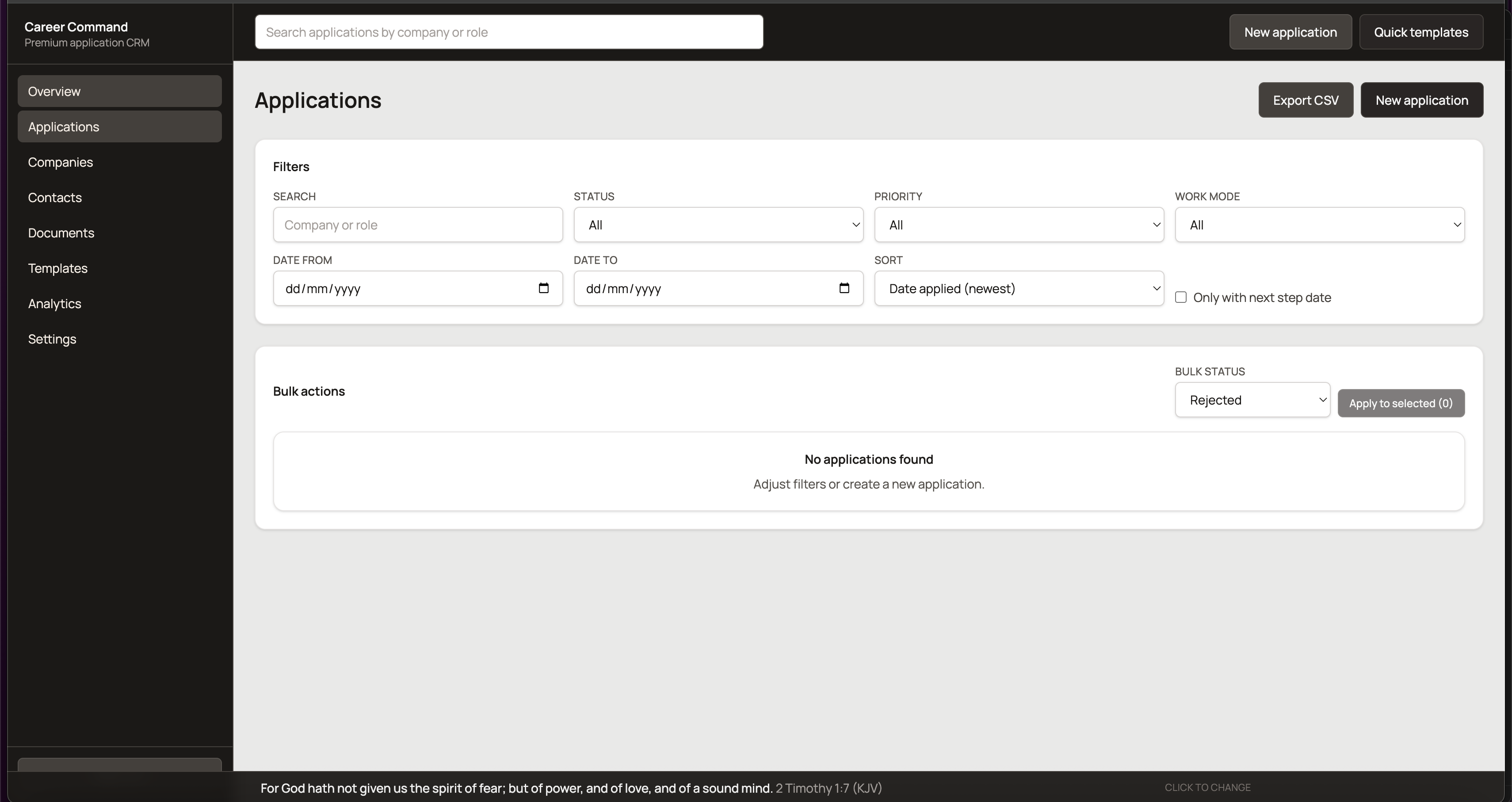This screenshot has width=1512, height=802.
Task: Switch to the Analytics section
Action: 54,304
